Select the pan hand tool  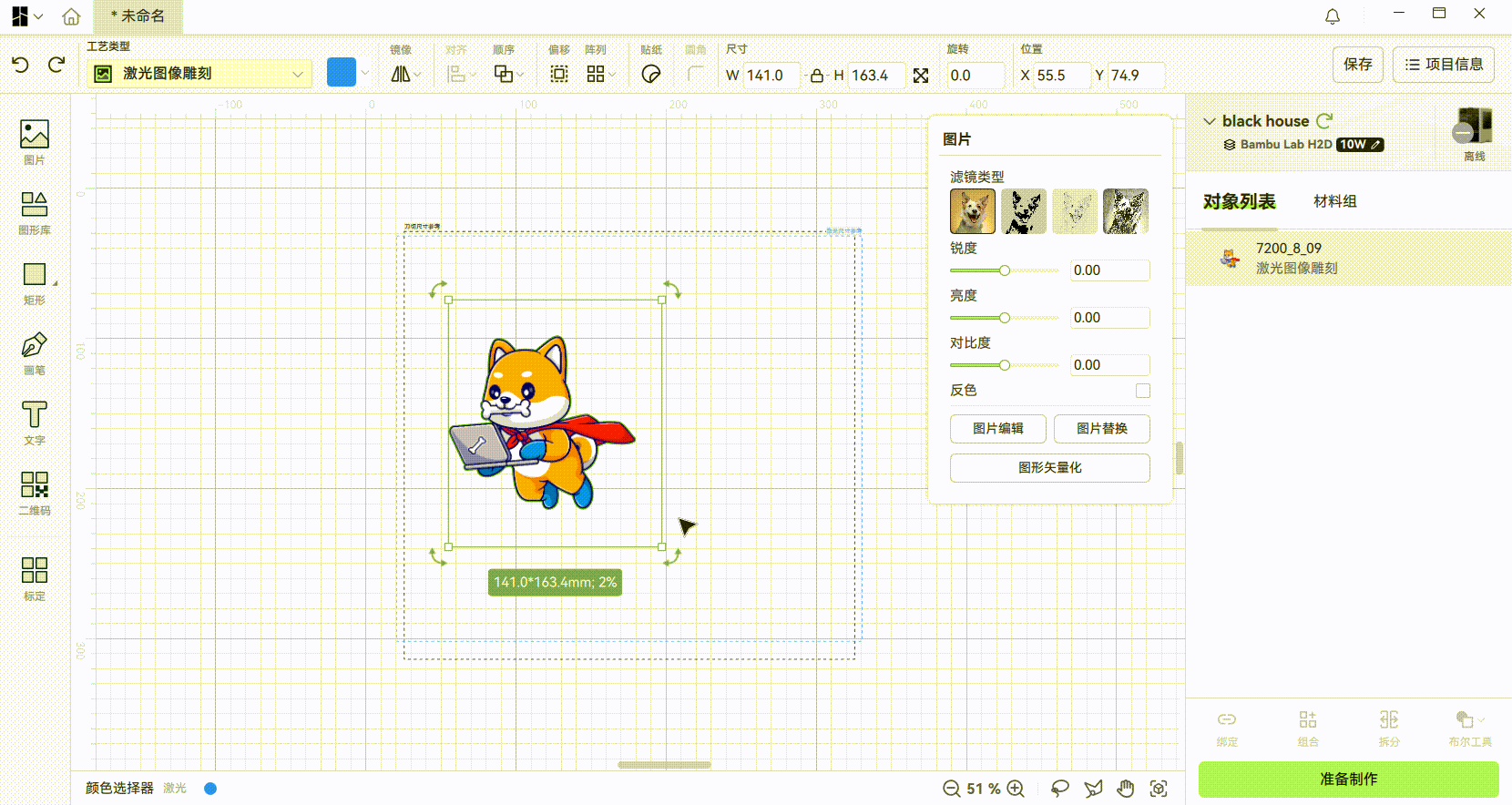pyautogui.click(x=1126, y=789)
